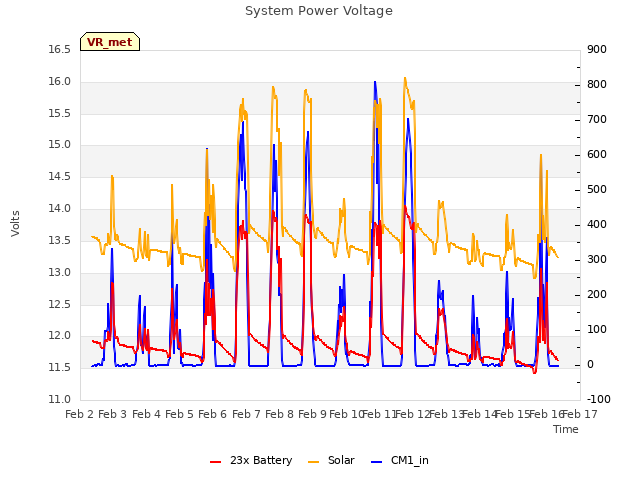Click the Solar spike on Feb 3
The height and width of the screenshot is (480, 640).
[112, 176]
